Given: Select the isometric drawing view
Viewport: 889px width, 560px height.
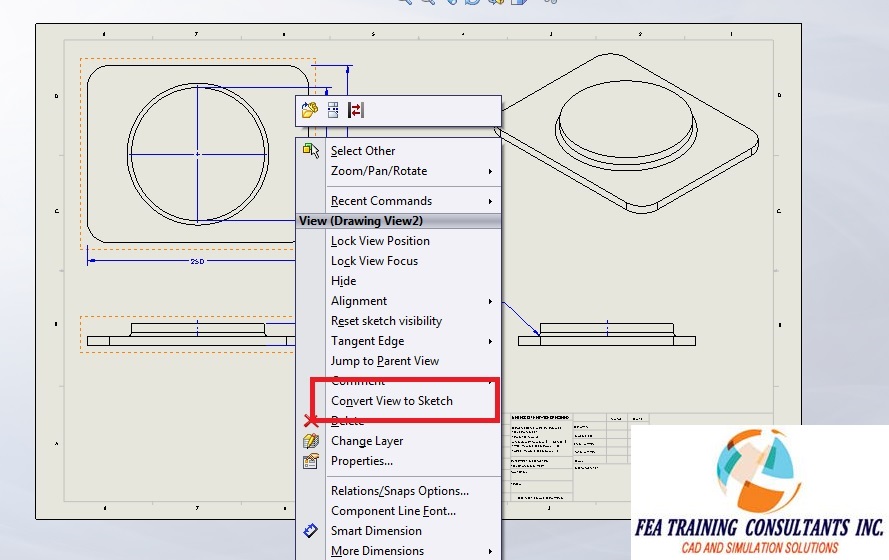Looking at the screenshot, I should pyautogui.click(x=628, y=133).
